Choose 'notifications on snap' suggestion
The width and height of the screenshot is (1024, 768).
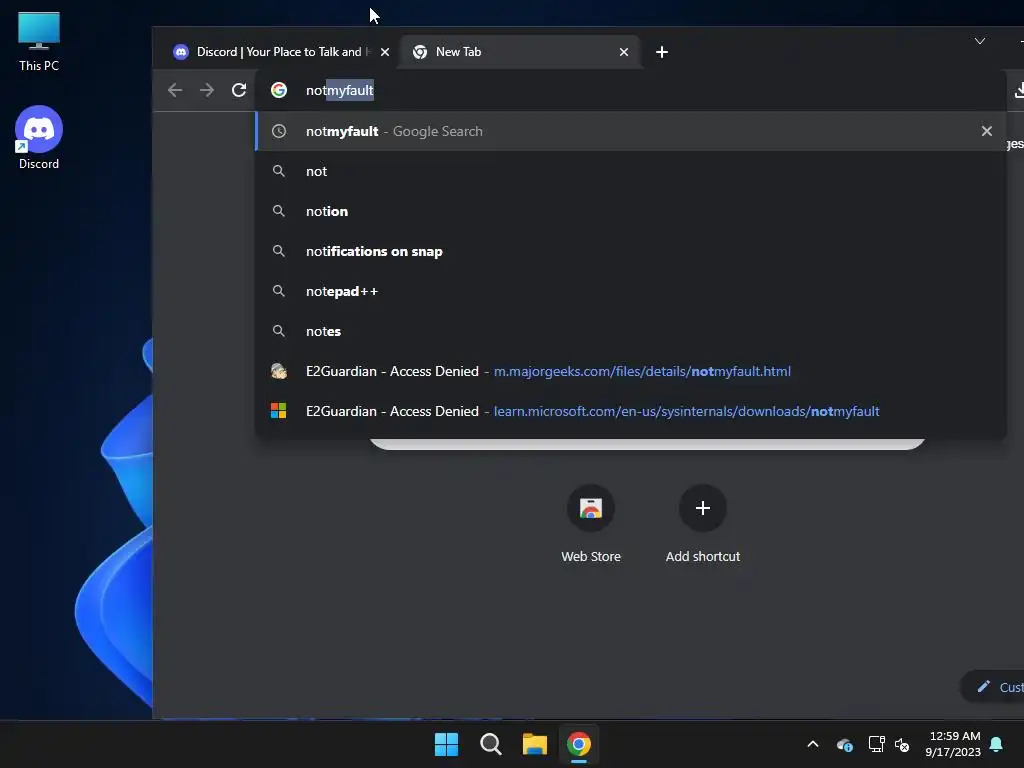point(631,251)
